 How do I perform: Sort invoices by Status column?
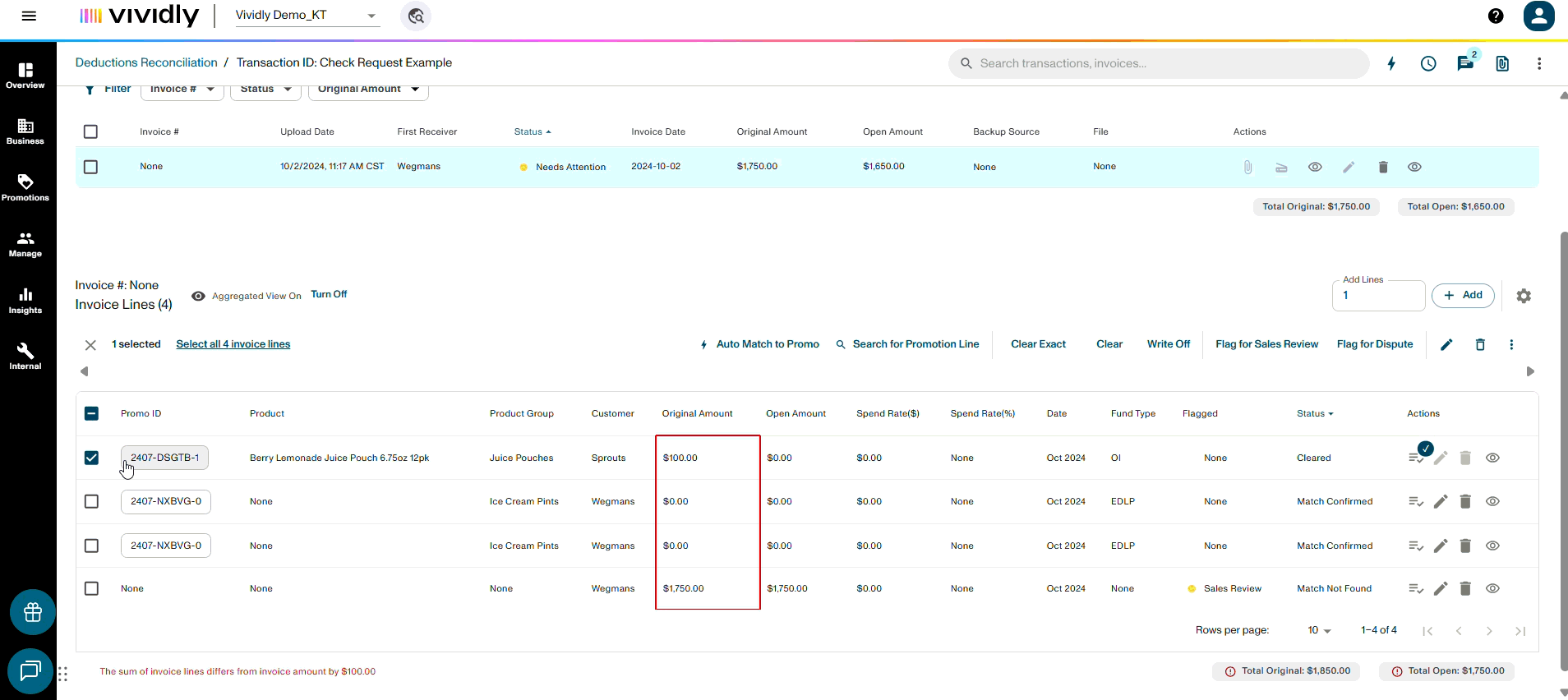[x=533, y=131]
